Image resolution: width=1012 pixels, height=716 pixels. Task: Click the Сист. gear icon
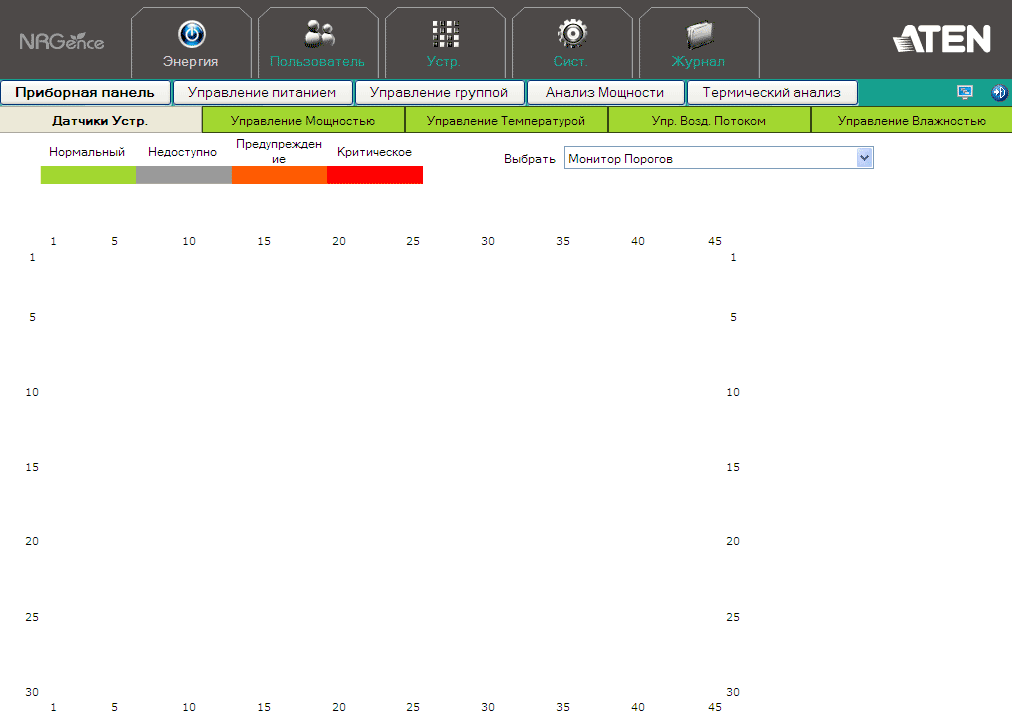coord(572,34)
